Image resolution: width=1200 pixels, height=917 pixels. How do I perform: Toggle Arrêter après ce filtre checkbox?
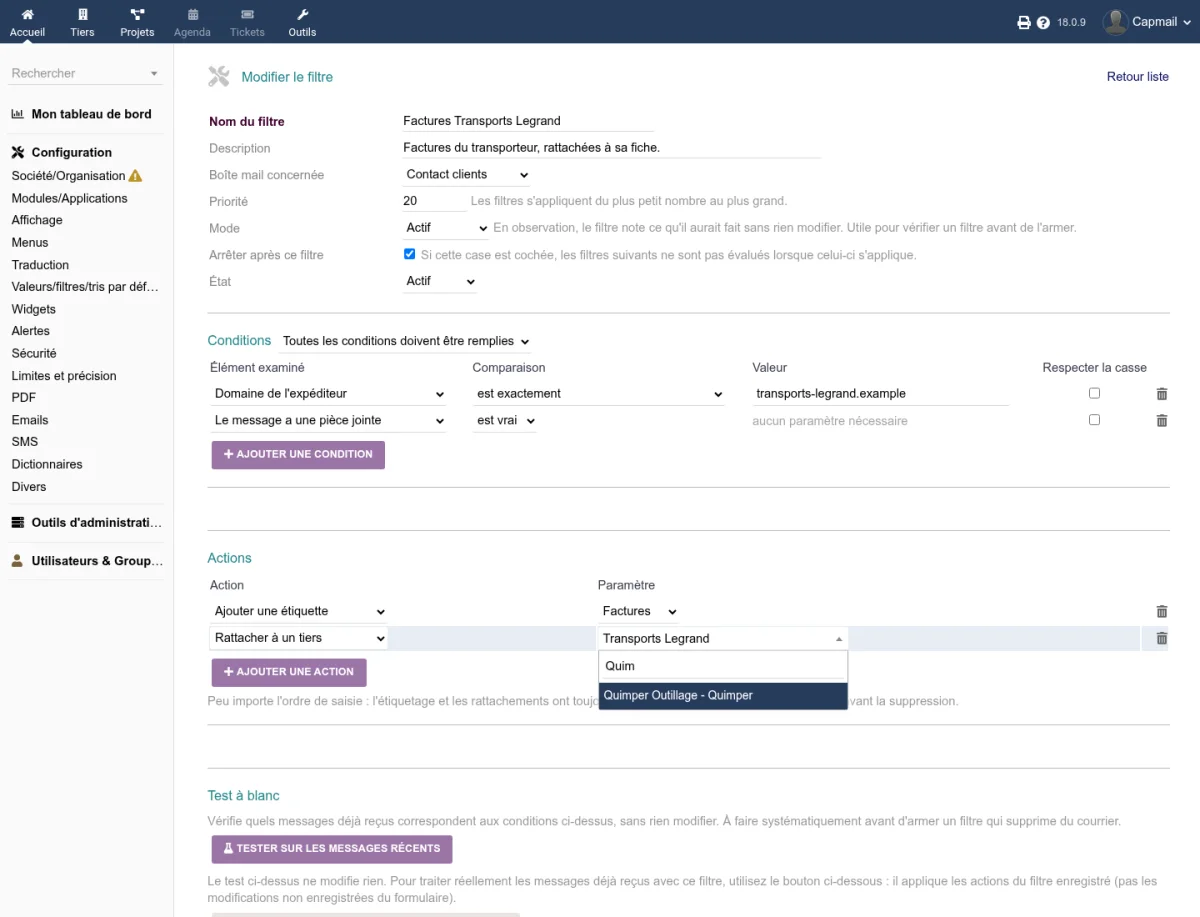409,254
